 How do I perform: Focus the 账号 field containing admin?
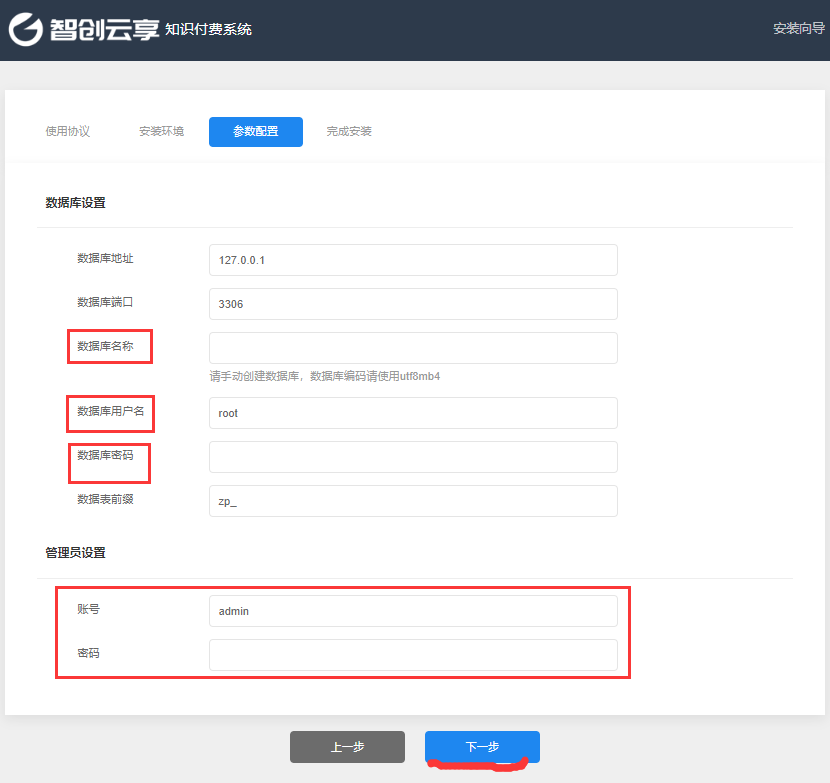click(413, 611)
